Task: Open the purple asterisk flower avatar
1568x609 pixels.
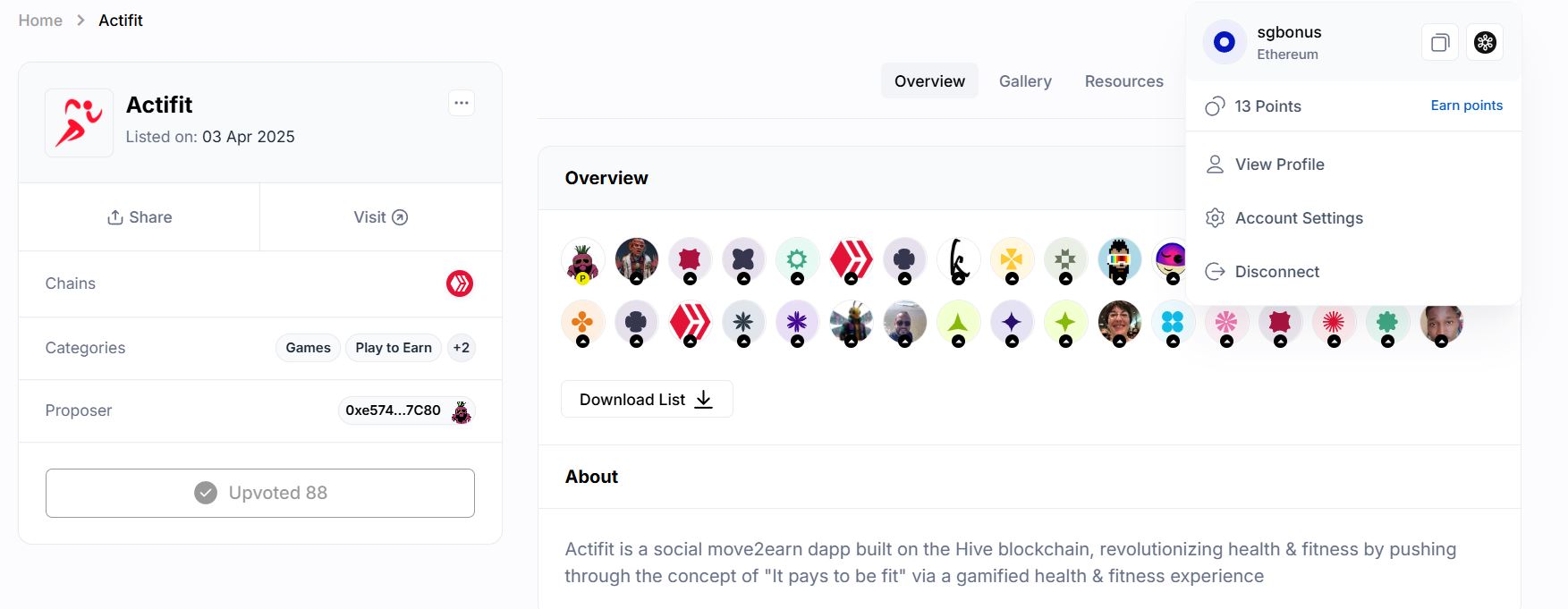Action: (798, 324)
